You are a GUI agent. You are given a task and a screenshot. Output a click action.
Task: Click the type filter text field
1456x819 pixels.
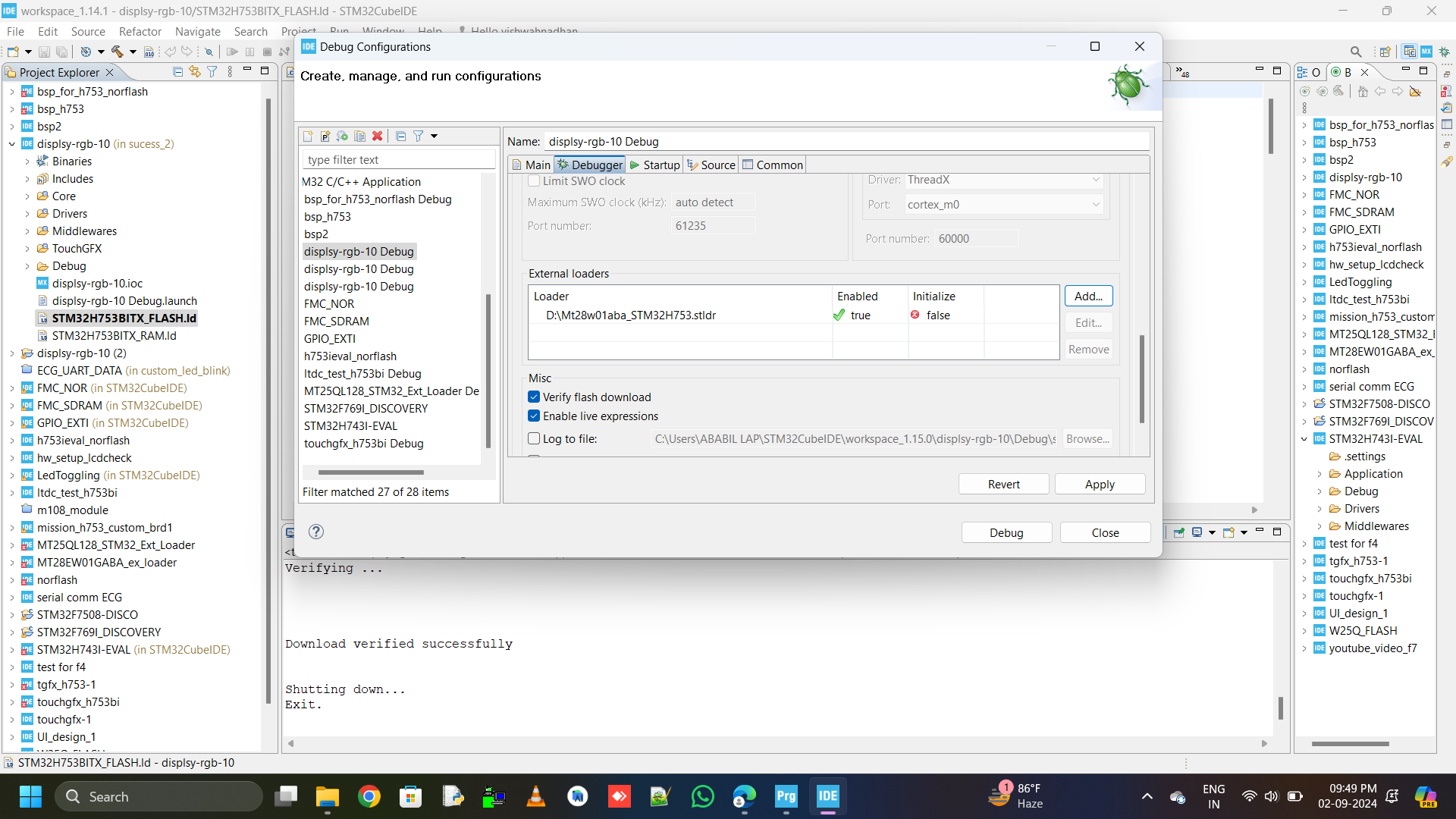click(398, 159)
